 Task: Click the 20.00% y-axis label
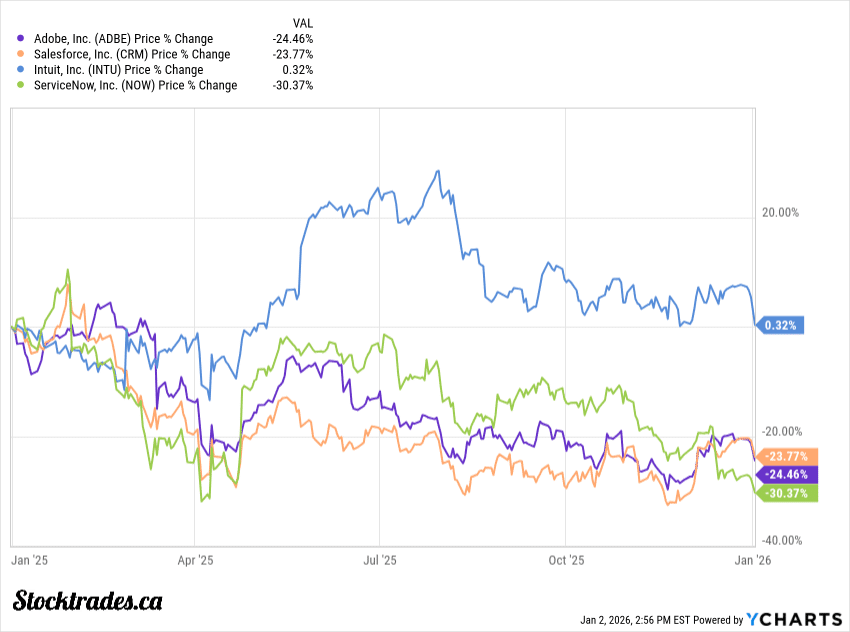coord(780,212)
